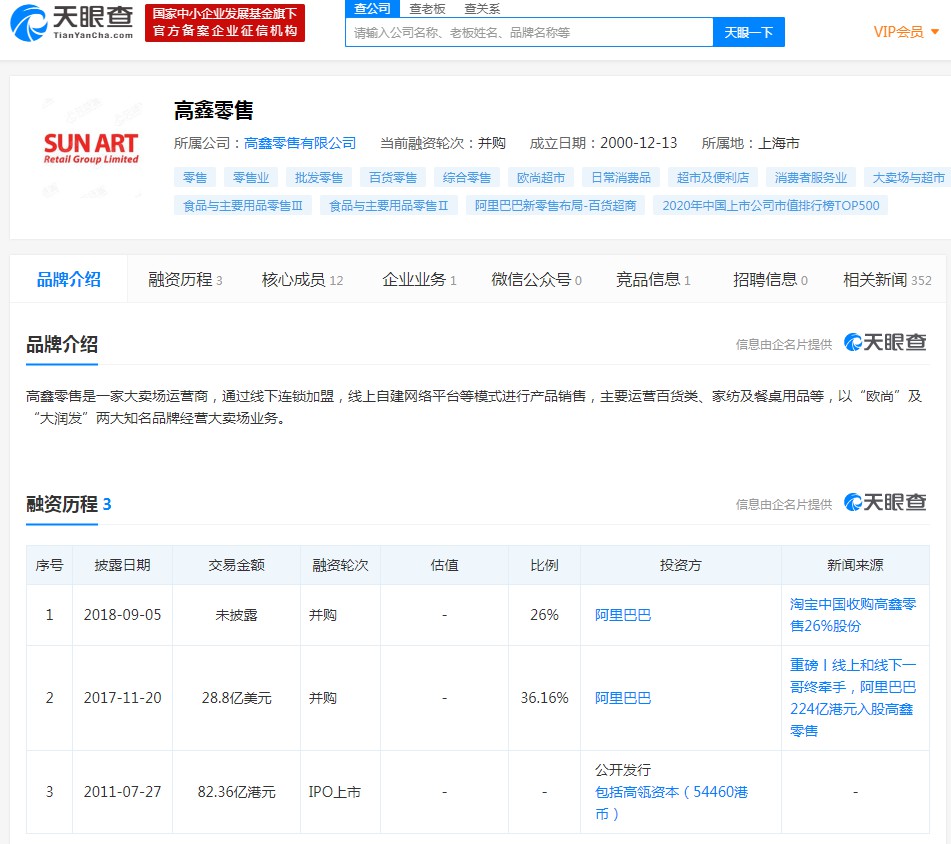Click the 投资方 column header

pos(680,565)
